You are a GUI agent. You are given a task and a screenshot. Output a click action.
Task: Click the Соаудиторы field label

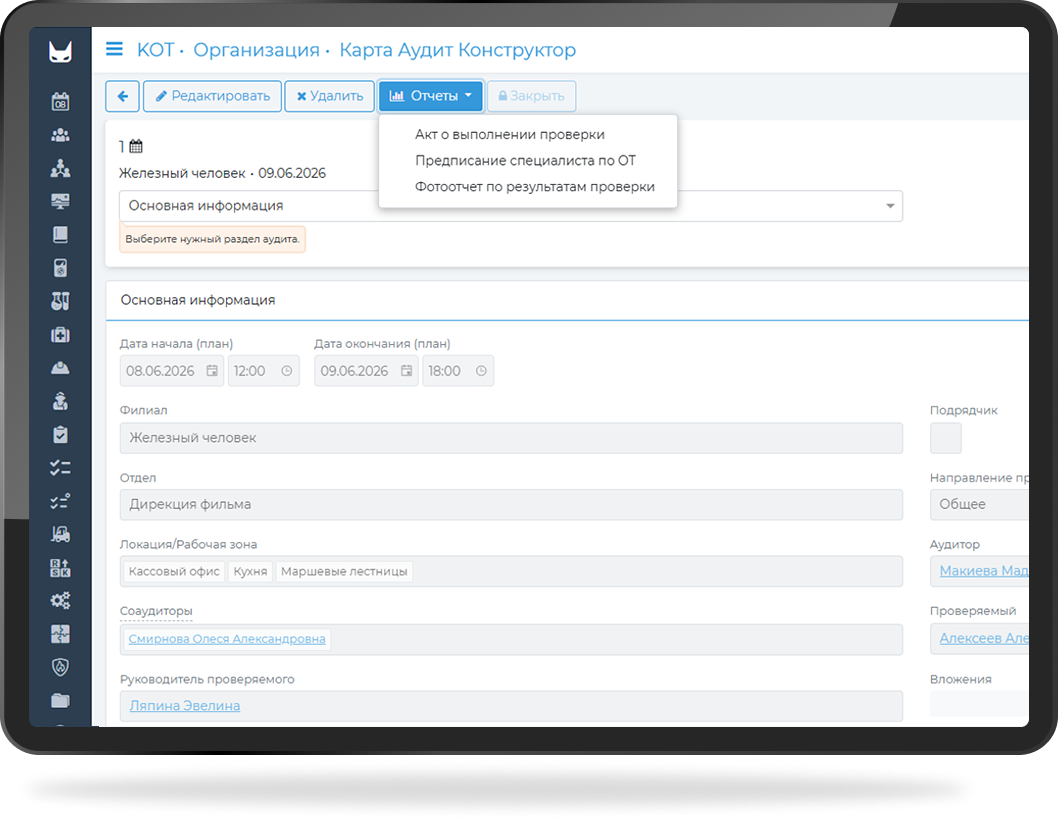156,611
